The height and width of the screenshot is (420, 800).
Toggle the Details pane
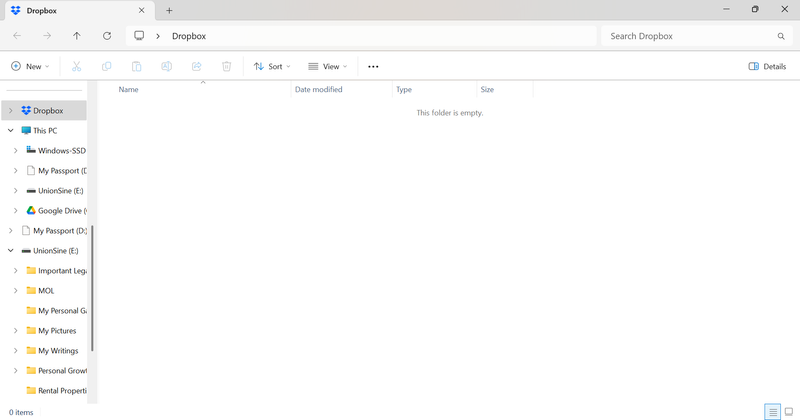tap(767, 66)
